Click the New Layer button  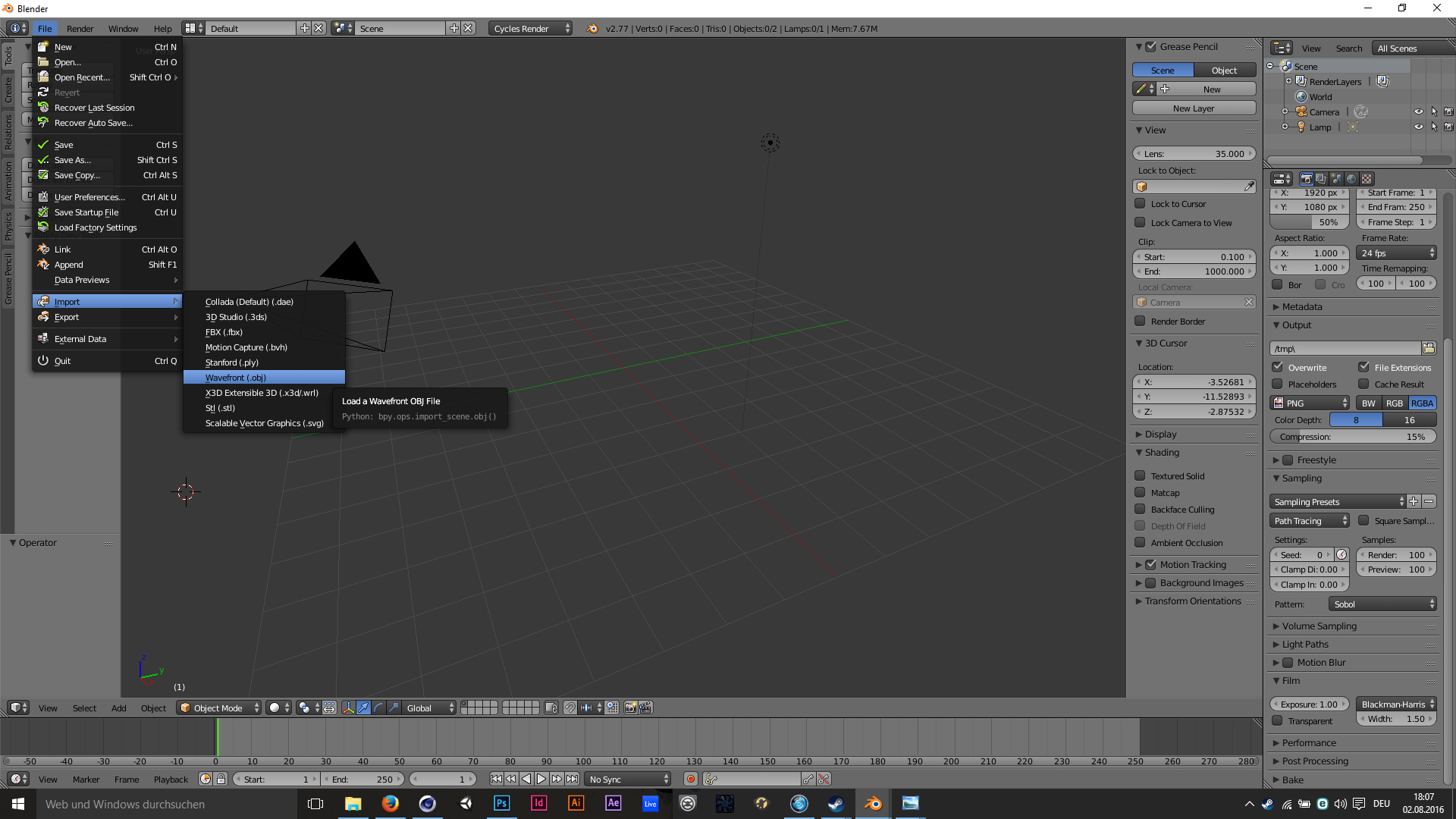pyautogui.click(x=1193, y=108)
